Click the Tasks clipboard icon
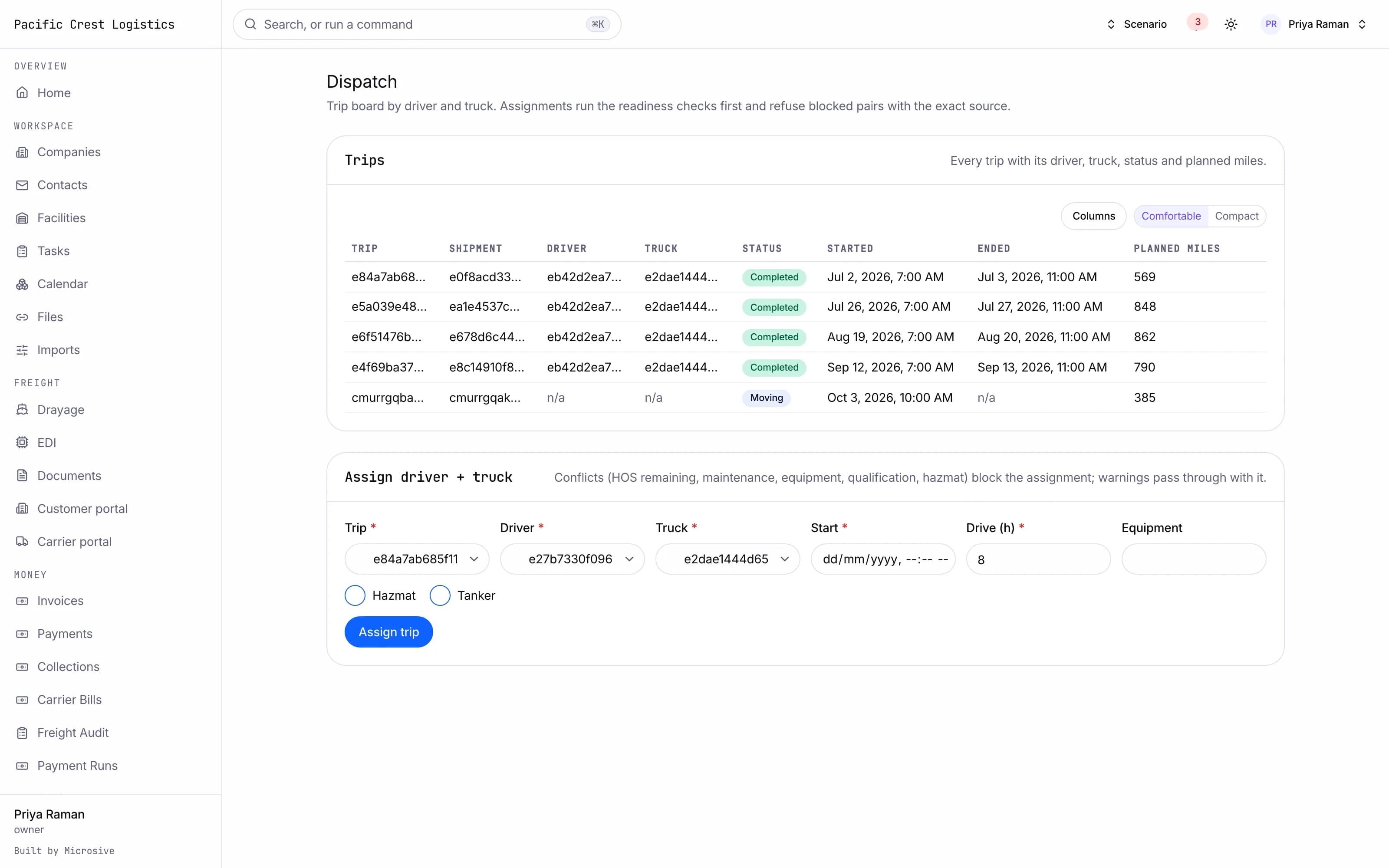Viewport: 1389px width, 868px height. (22, 251)
